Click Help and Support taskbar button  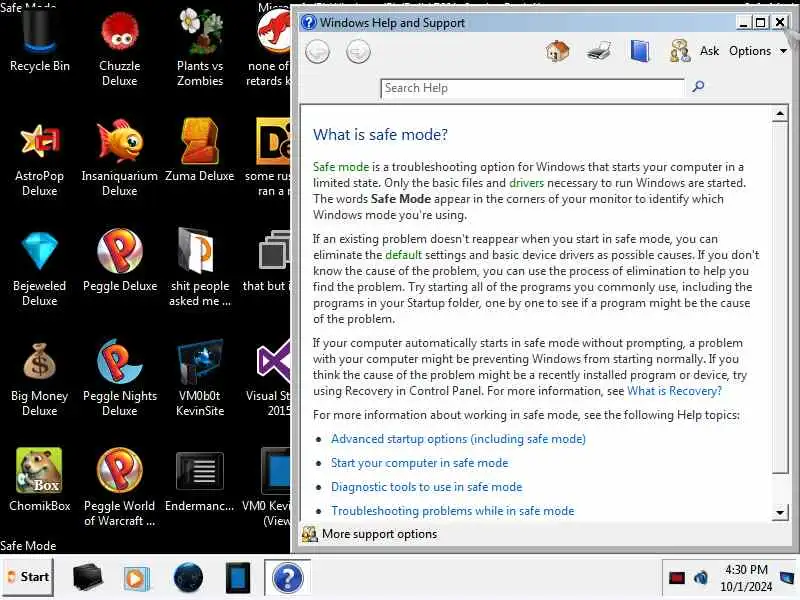pyautogui.click(x=288, y=578)
